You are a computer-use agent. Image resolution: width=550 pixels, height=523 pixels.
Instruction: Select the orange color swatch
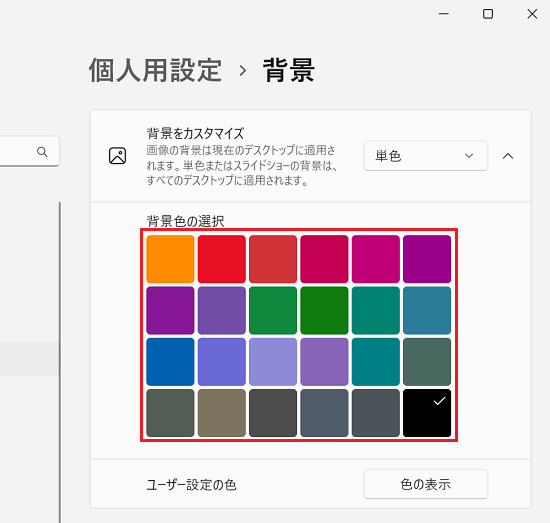[x=170, y=259]
